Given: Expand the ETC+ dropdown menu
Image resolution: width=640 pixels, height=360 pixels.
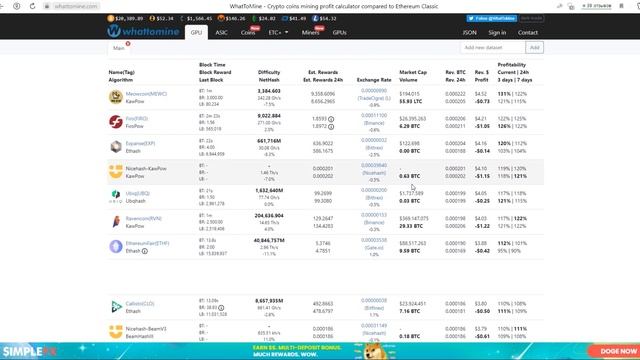Looking at the screenshot, I should coord(278,32).
